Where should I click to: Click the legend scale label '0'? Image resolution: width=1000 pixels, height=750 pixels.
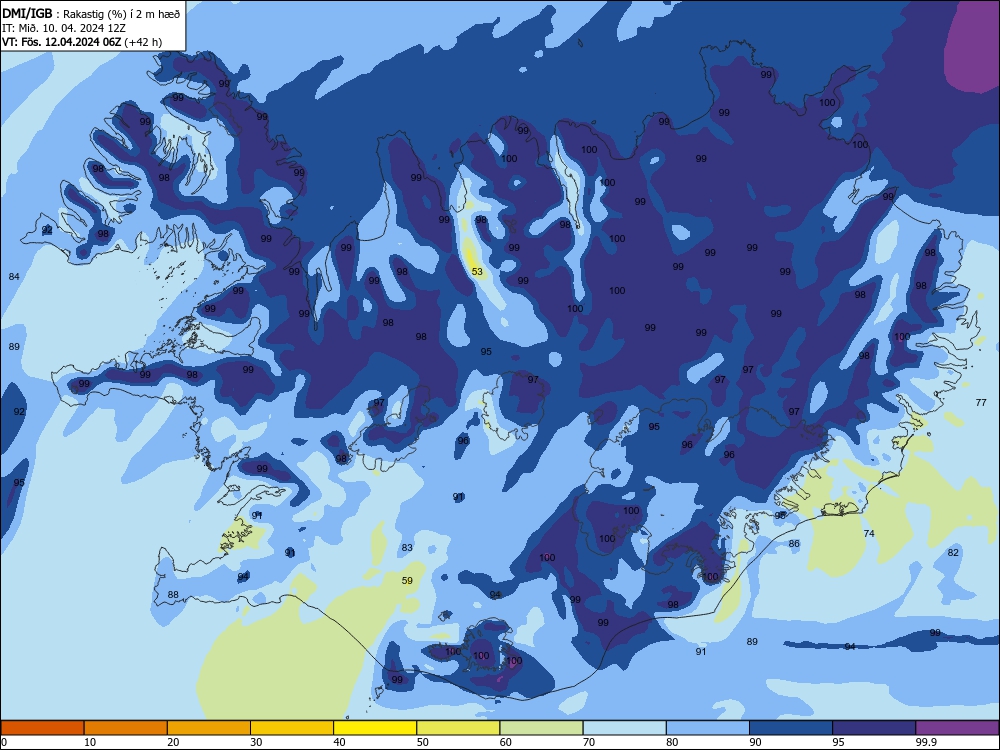pyautogui.click(x=4, y=742)
